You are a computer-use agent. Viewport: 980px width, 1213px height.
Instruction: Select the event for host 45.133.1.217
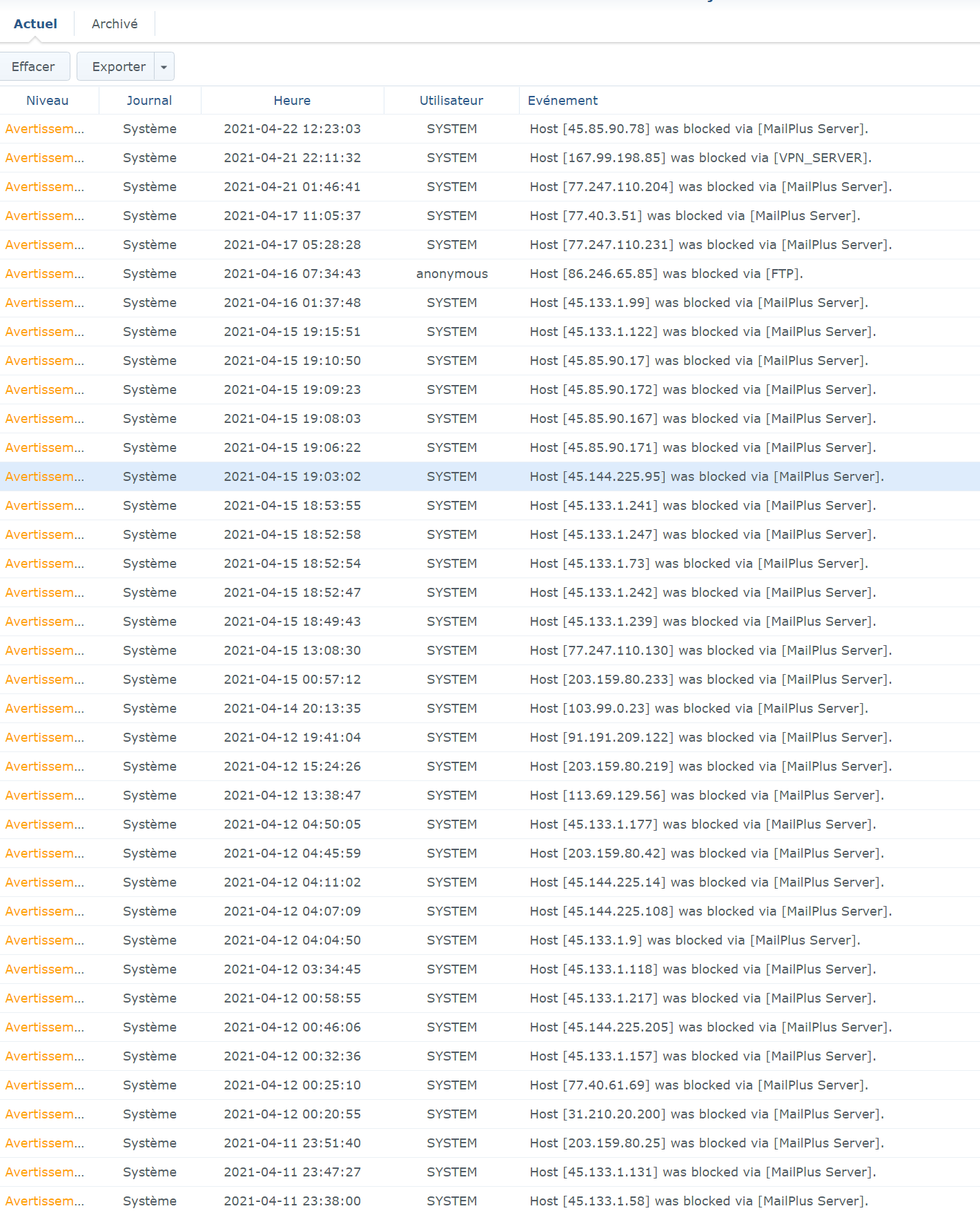(703, 998)
